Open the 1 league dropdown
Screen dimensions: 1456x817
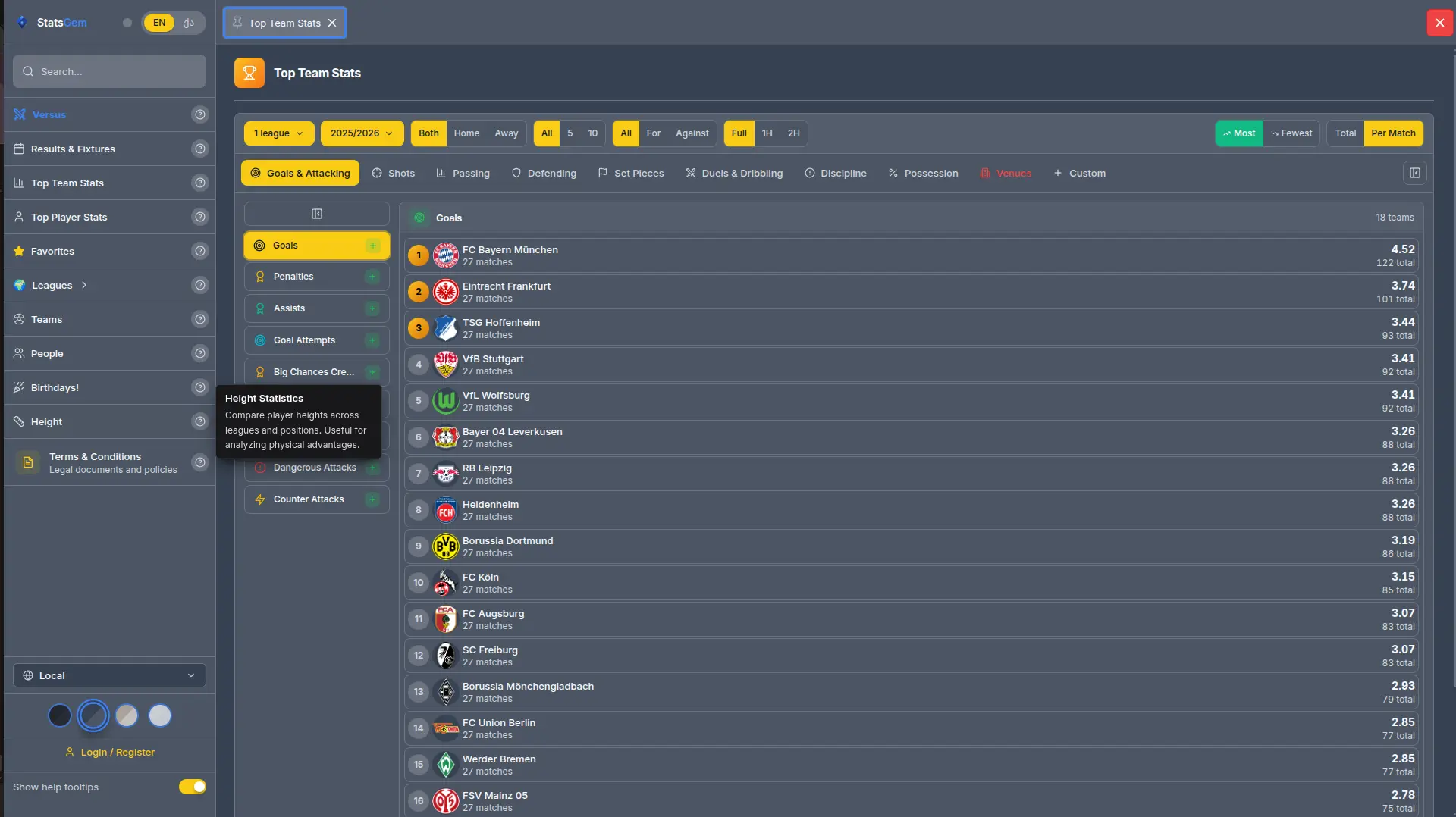(x=279, y=133)
